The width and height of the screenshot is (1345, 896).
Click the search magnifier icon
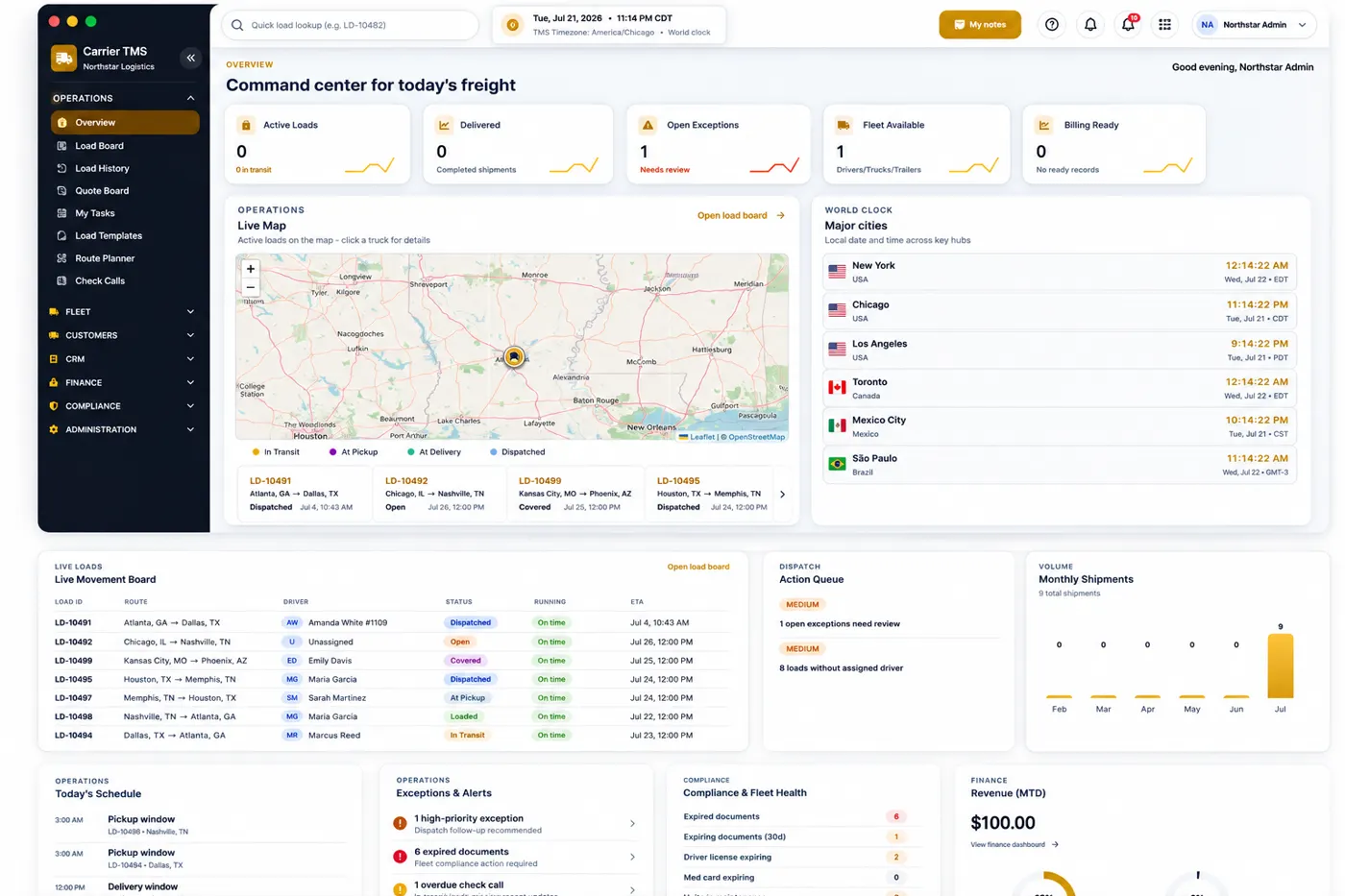(x=237, y=25)
